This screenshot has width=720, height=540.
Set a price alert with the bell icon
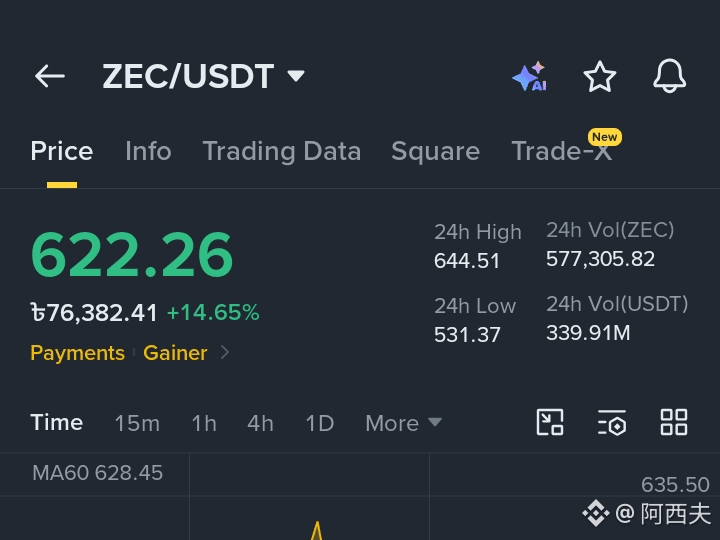click(669, 76)
